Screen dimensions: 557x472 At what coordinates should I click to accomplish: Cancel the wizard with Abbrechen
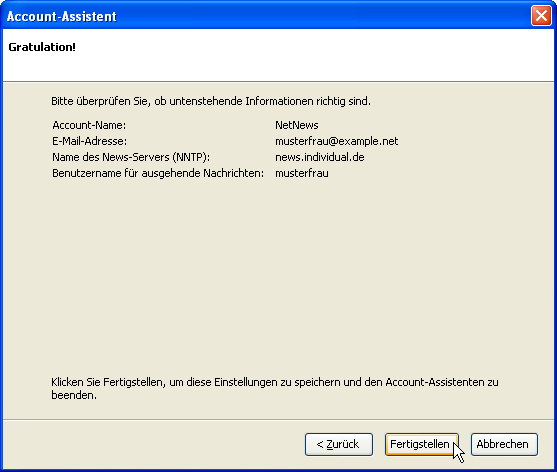coord(504,444)
